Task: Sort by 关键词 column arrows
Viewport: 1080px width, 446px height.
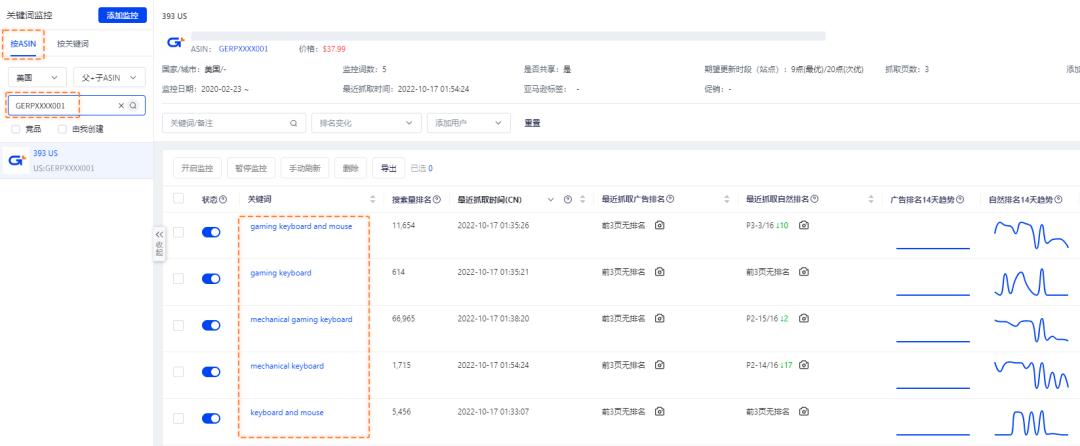Action: point(374,200)
